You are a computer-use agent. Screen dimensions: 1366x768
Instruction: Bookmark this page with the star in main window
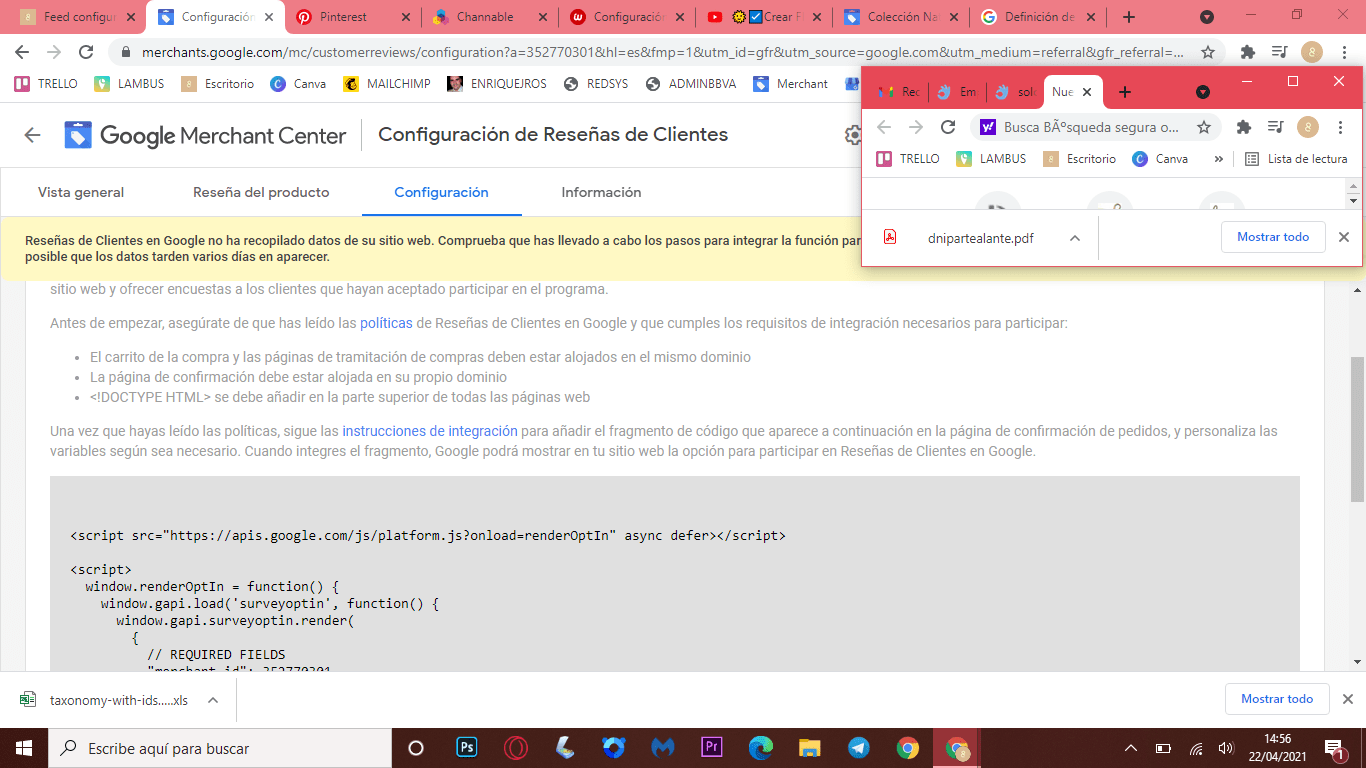(1208, 52)
